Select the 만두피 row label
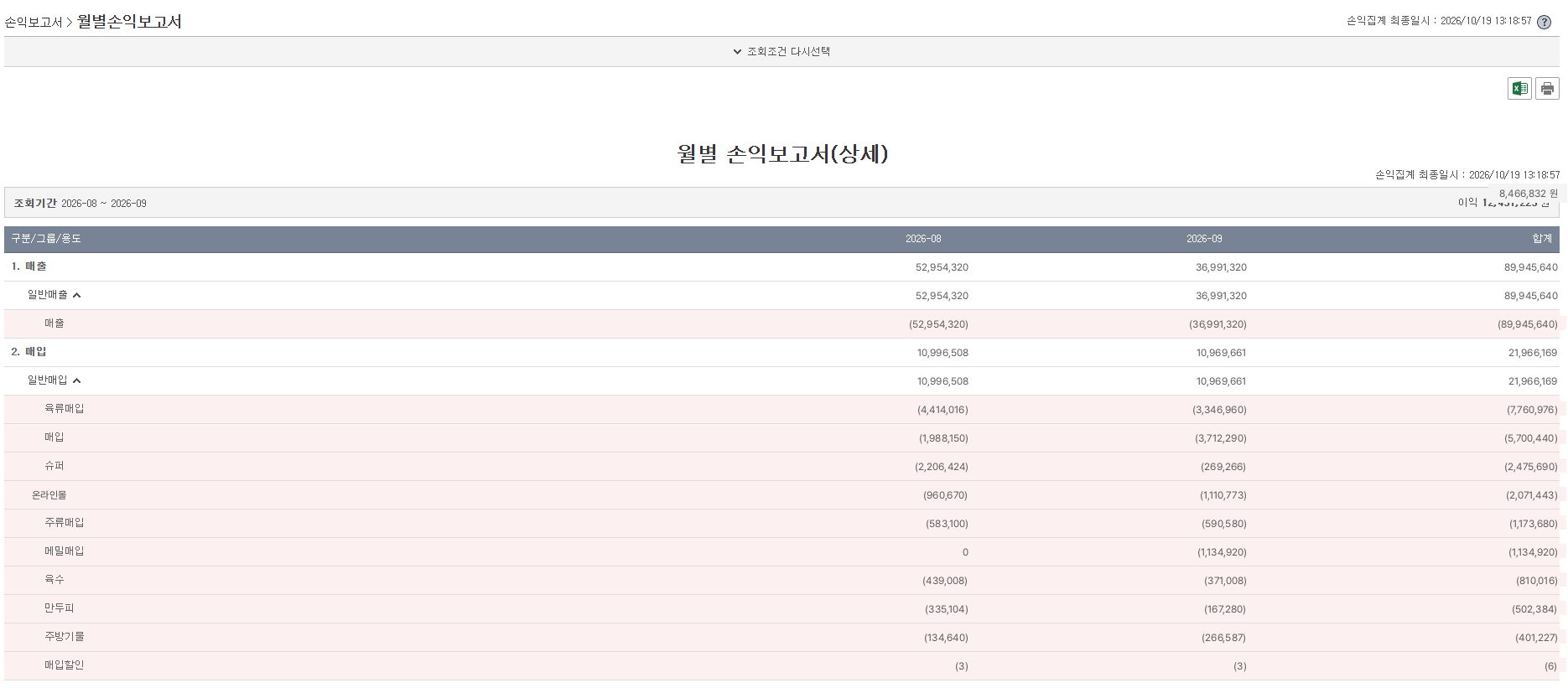 click(60, 608)
